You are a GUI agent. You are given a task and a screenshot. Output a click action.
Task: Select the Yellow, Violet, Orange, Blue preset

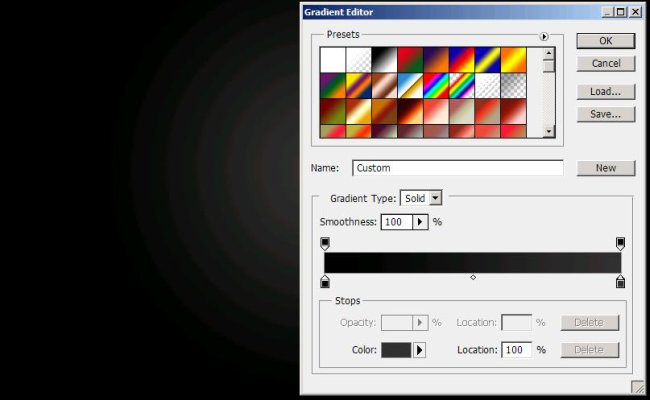coord(359,86)
